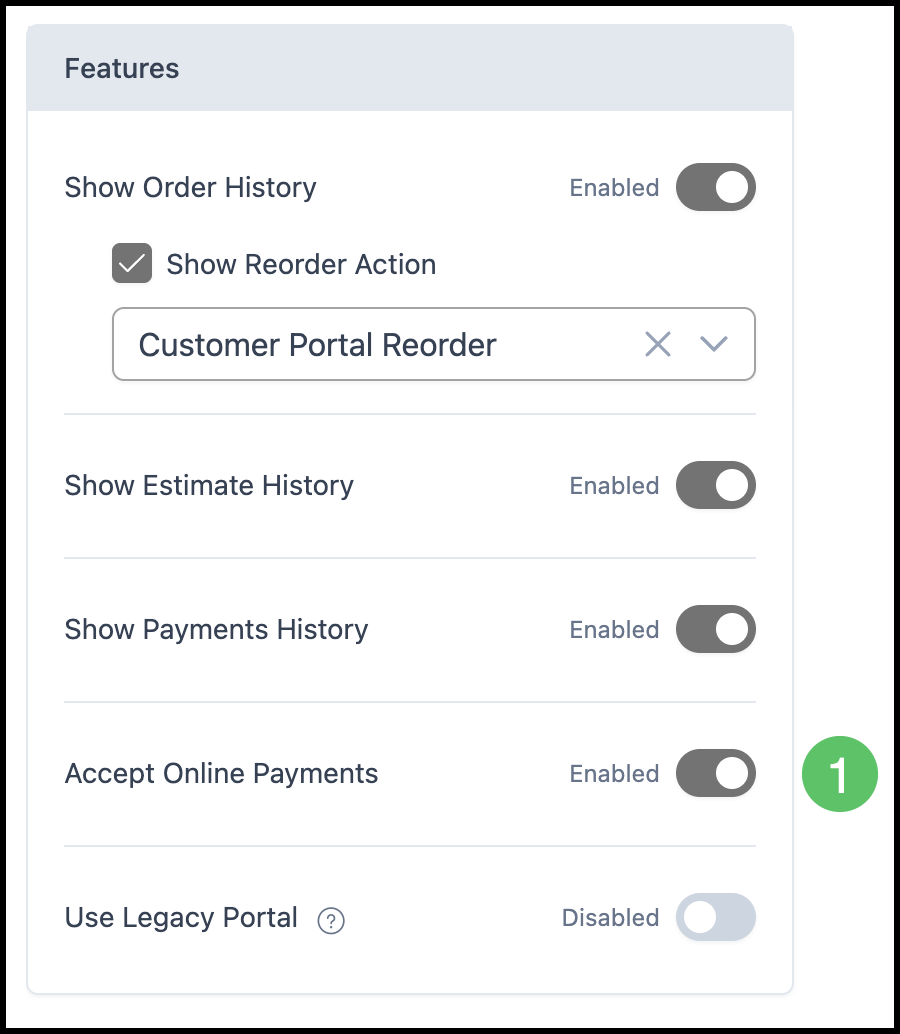The image size is (900, 1034).
Task: Turn off Show Estimate History switch
Action: click(715, 485)
